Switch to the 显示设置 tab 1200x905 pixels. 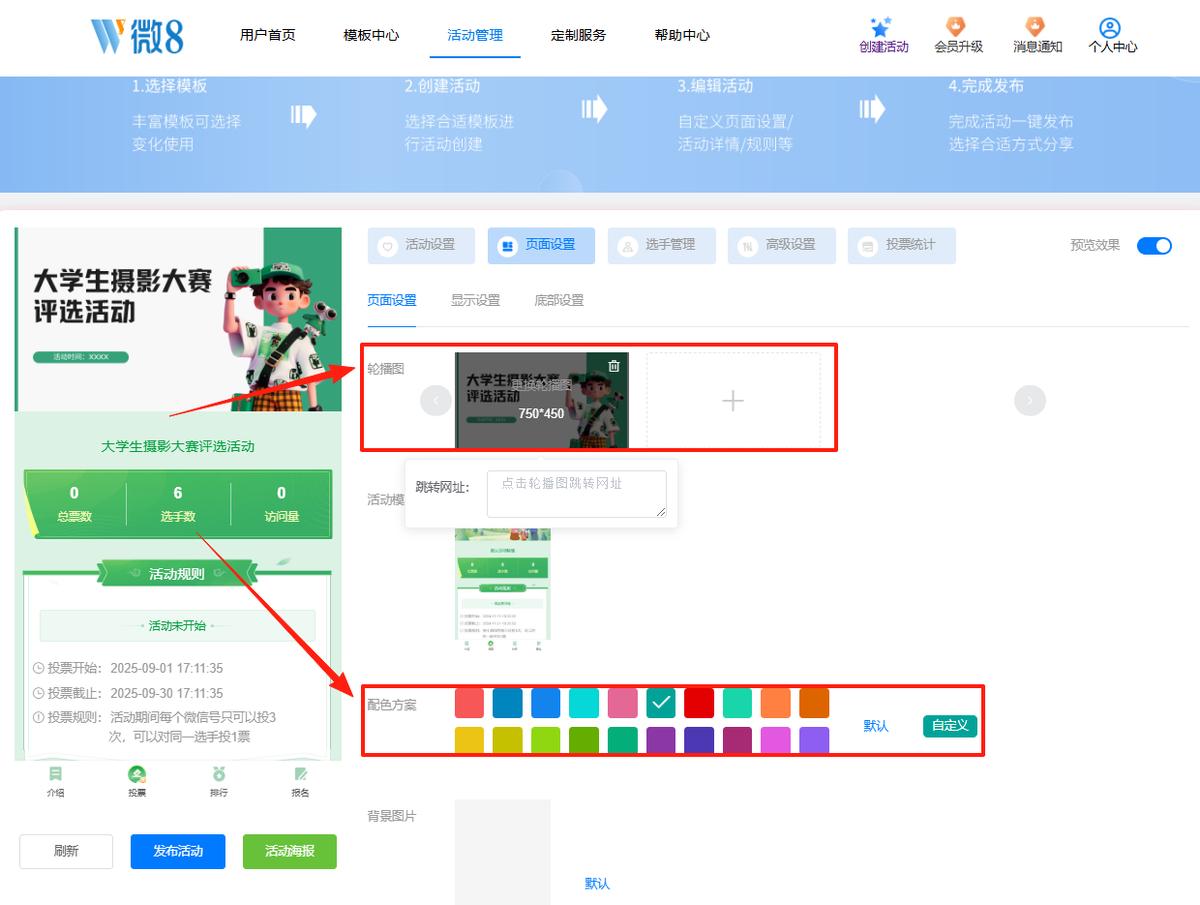tap(475, 300)
